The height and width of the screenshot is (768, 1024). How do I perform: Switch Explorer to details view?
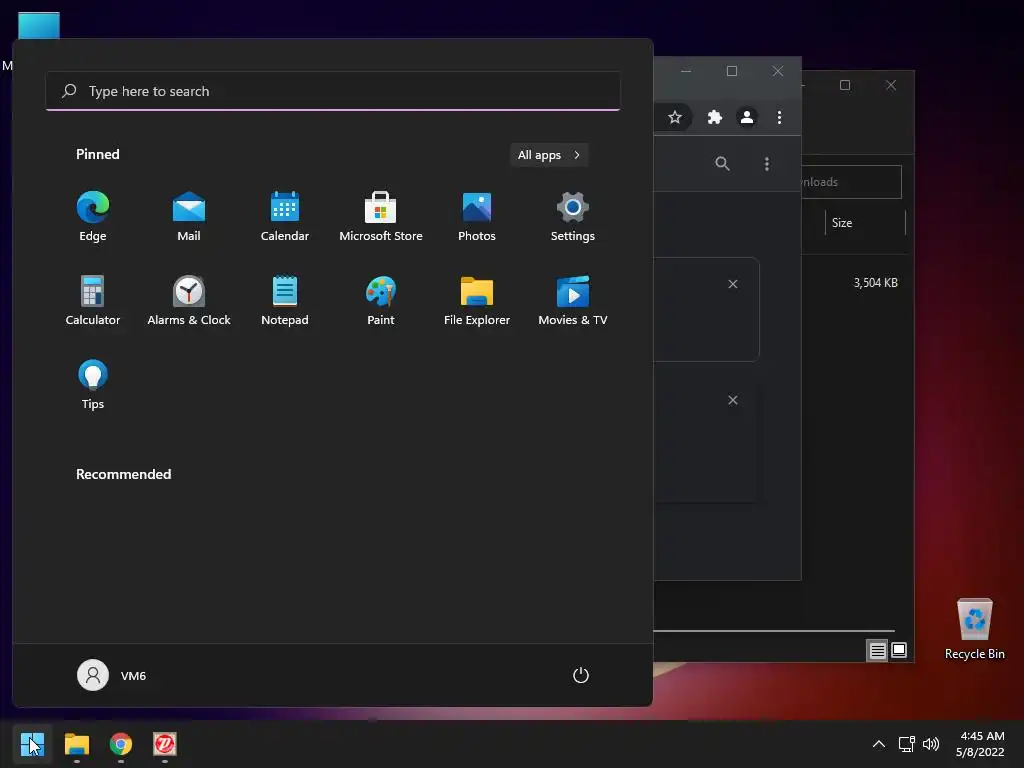(877, 650)
